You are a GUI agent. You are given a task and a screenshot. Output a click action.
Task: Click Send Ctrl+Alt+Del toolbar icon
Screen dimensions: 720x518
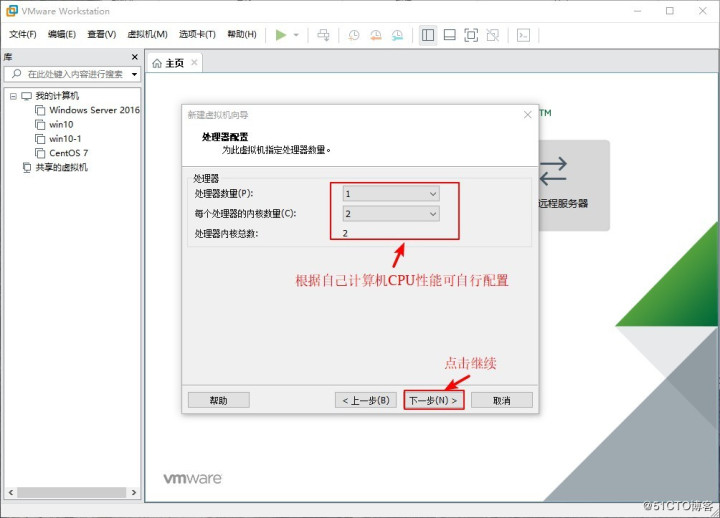pos(323,35)
